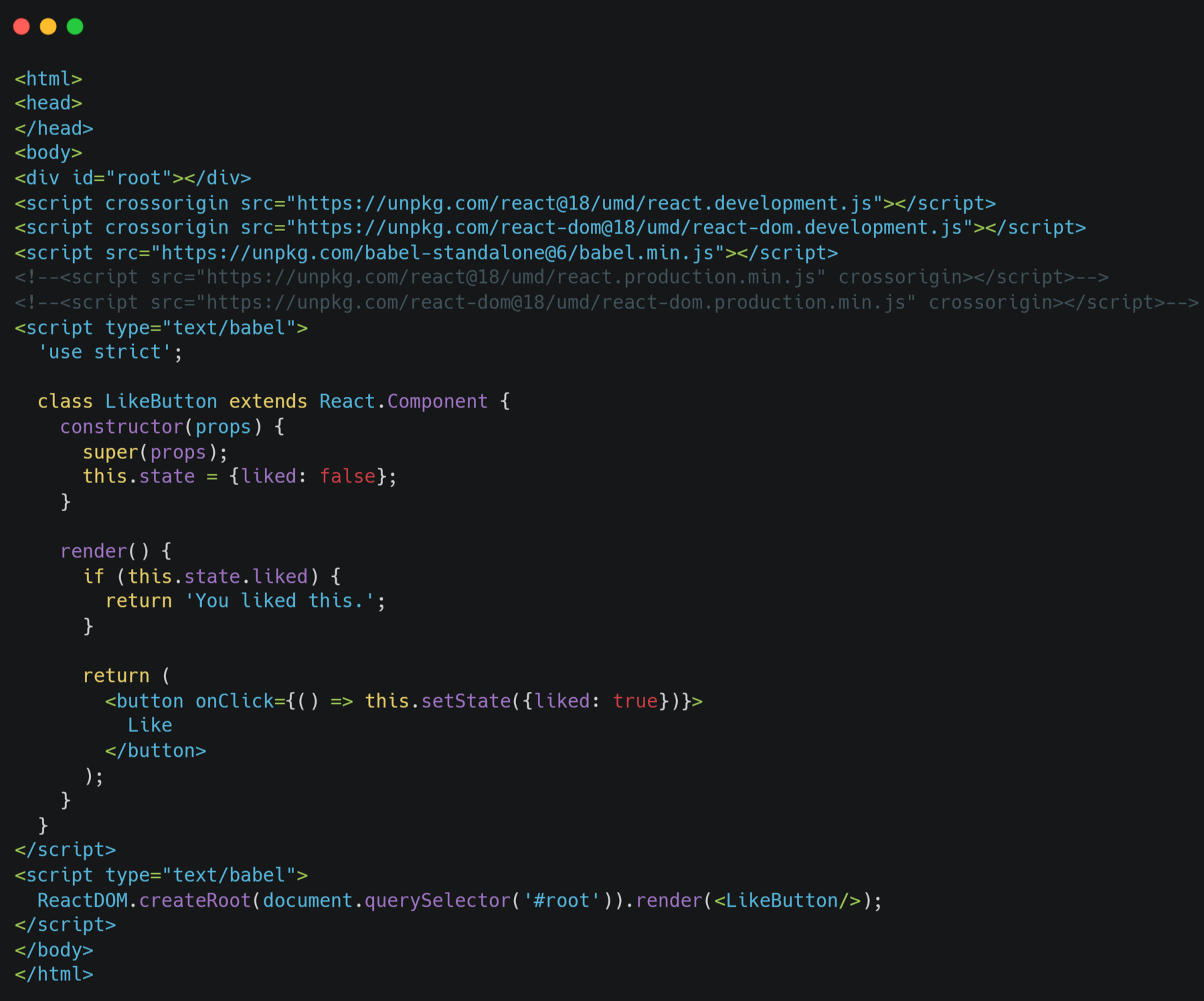Click the commented react.production.min.js line
1204x1001 pixels.
562,277
